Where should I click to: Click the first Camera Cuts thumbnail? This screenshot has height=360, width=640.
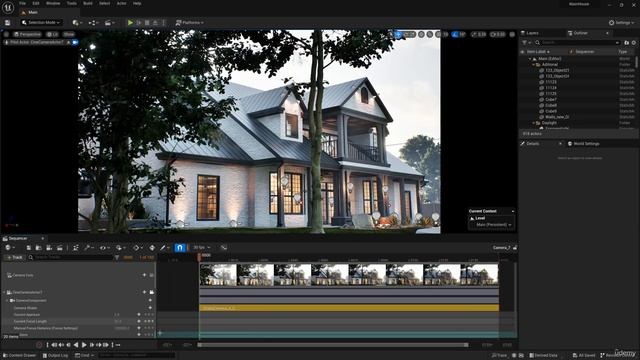point(218,274)
